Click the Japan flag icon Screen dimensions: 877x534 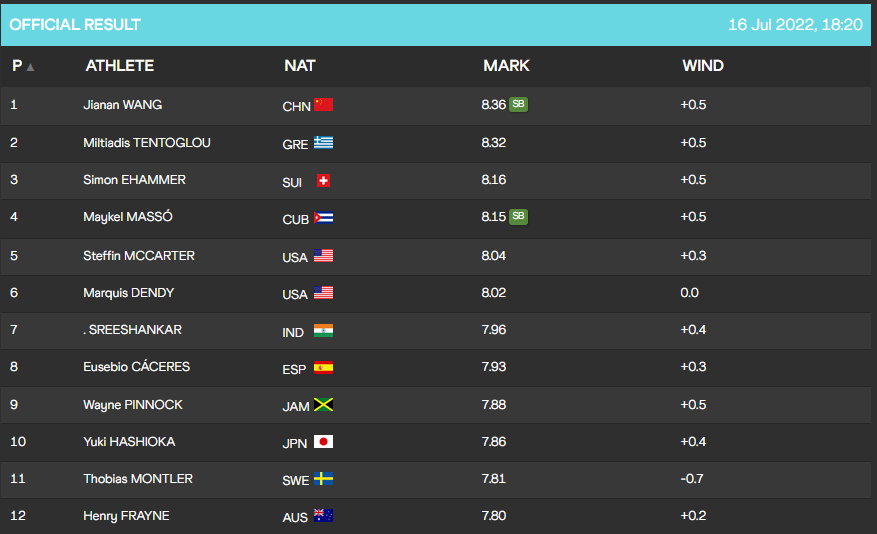pos(323,442)
